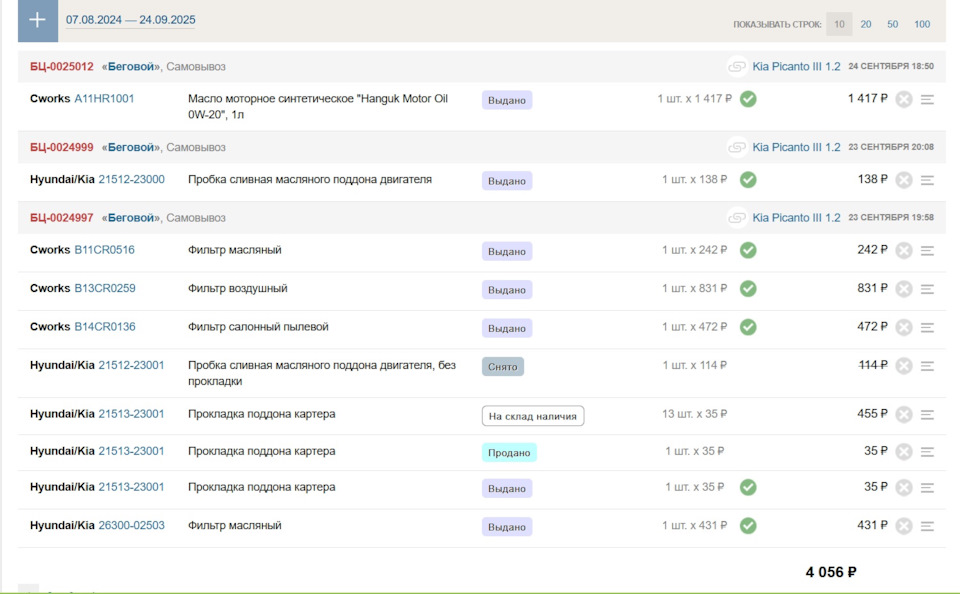Click the green check on 26300-02503 row
The image size is (960, 594).
click(x=748, y=525)
